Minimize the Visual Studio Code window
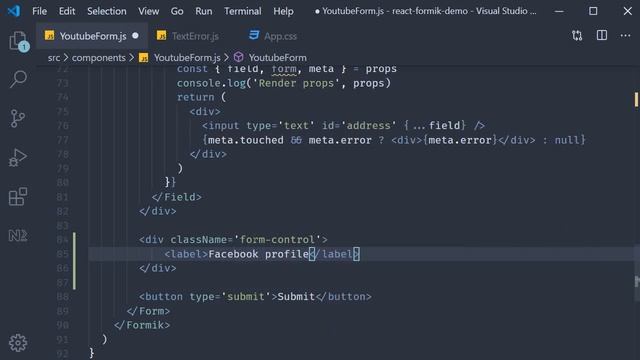 coord(559,11)
